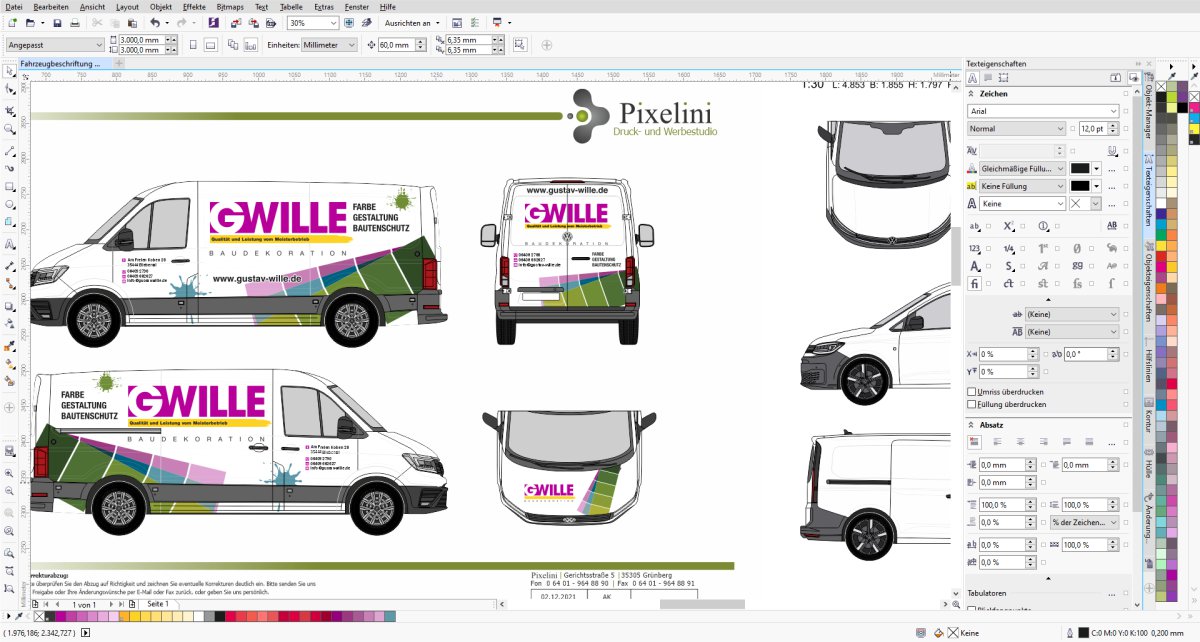The height and width of the screenshot is (642, 1200).
Task: Enable Füllung überdrucken checkbox
Action: [x=972, y=404]
